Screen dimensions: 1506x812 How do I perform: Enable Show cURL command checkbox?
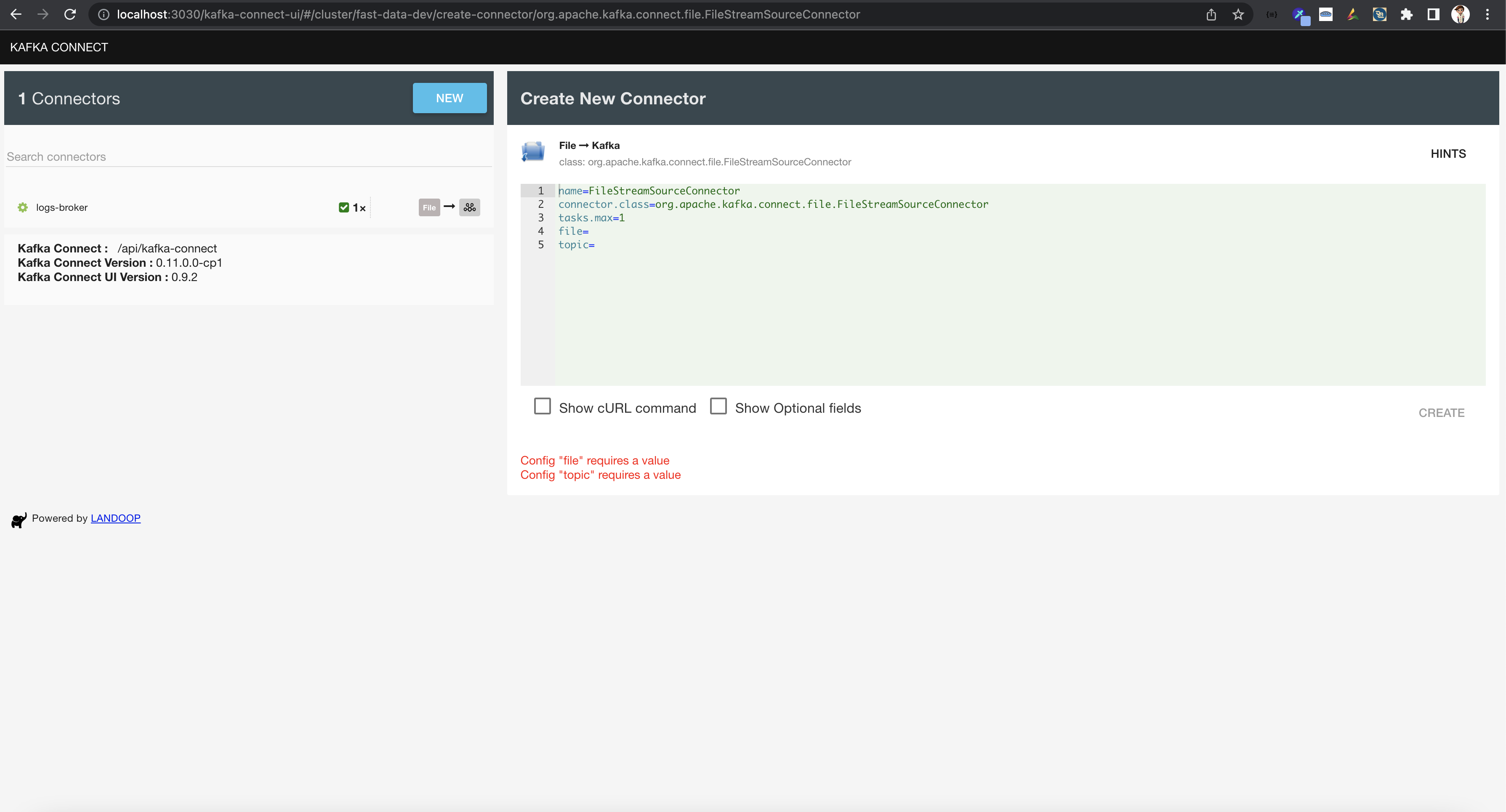[543, 406]
